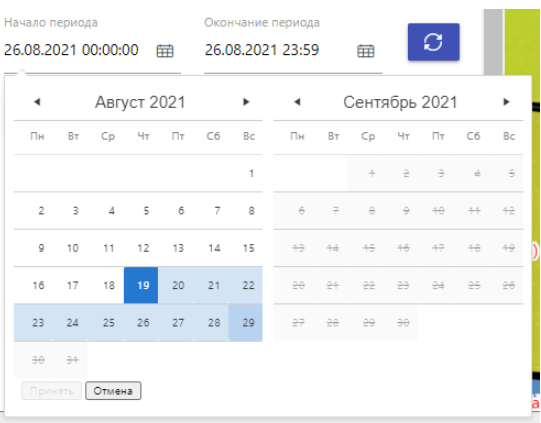This screenshot has height=423, width=541.
Task: Go to month before Август 2021
Action: tap(37, 102)
